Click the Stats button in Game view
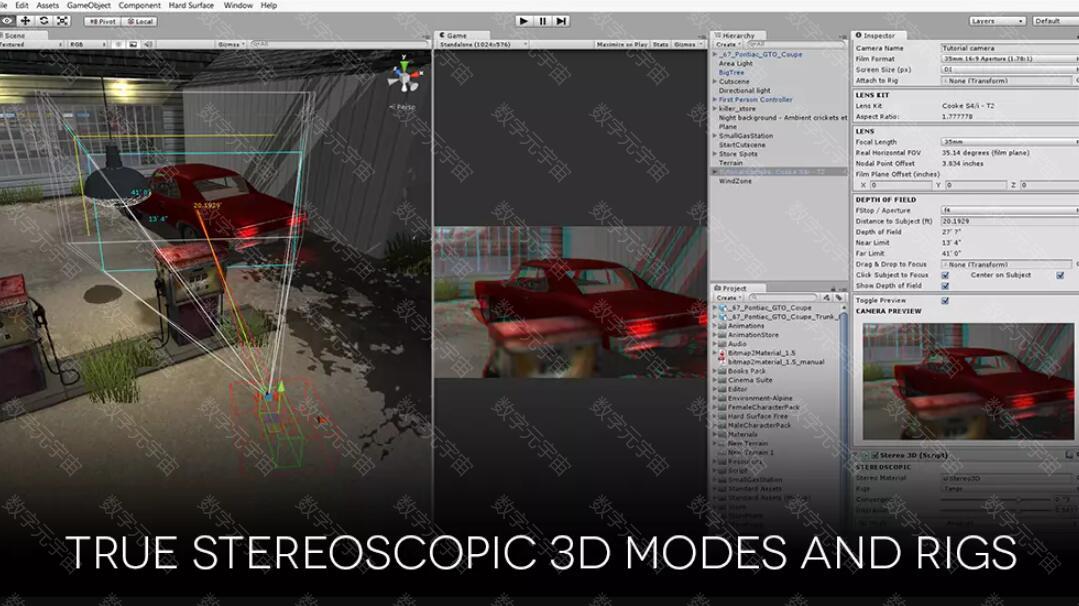The width and height of the screenshot is (1079, 606). click(x=661, y=45)
